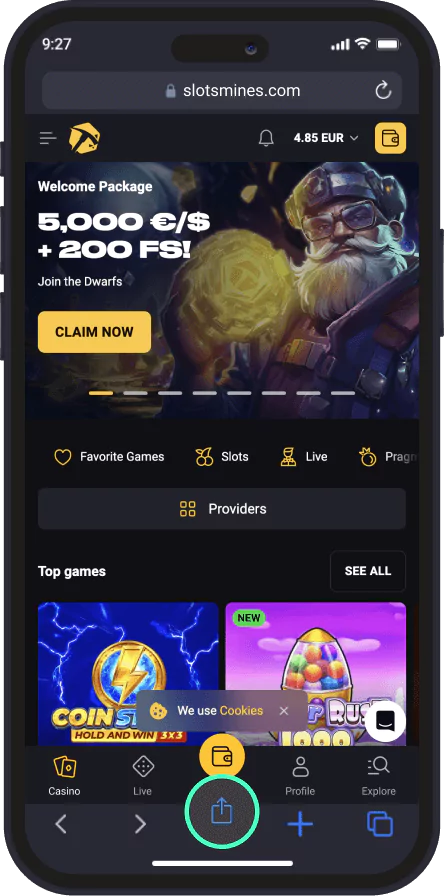Open the live chat support bubble
444x896 pixels.
click(x=386, y=722)
